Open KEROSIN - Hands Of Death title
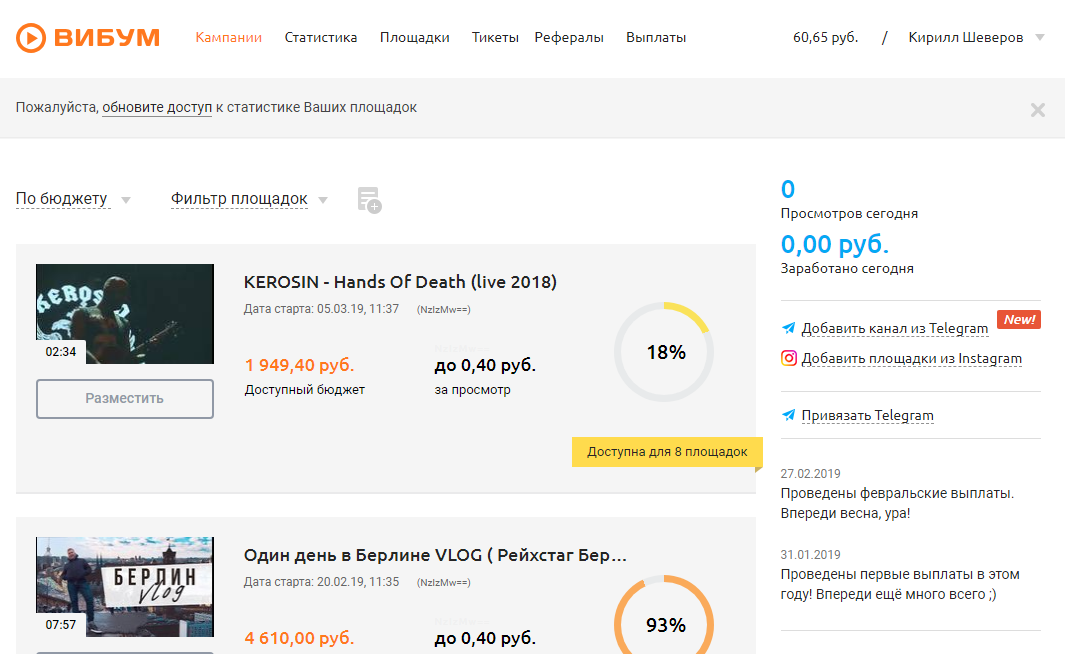Screen dimensions: 1065x654 400,282
